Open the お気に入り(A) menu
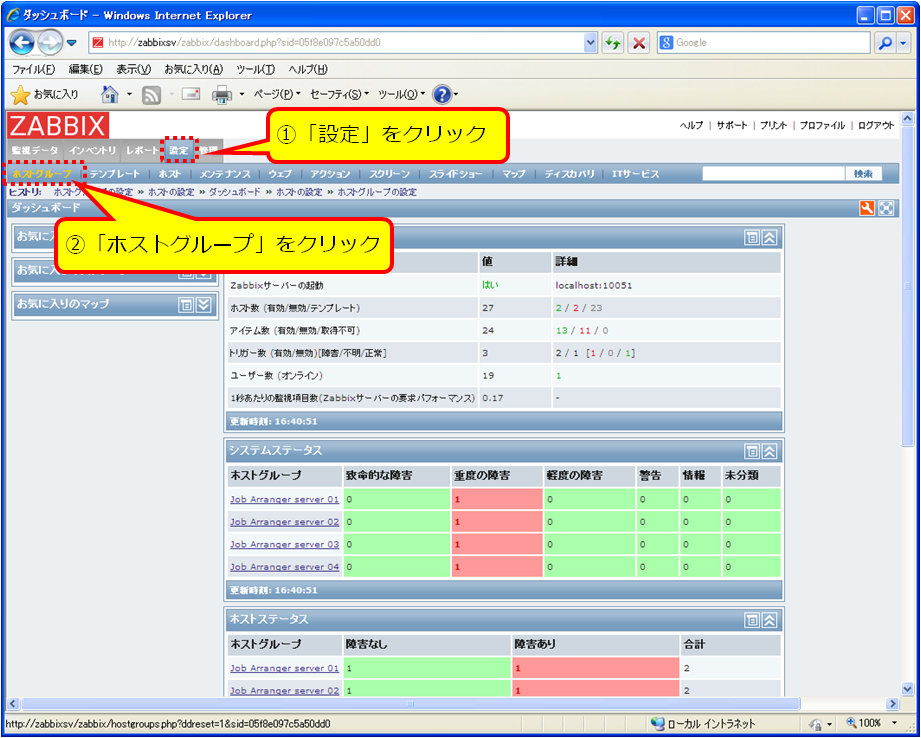The height and width of the screenshot is (738, 921). click(194, 69)
